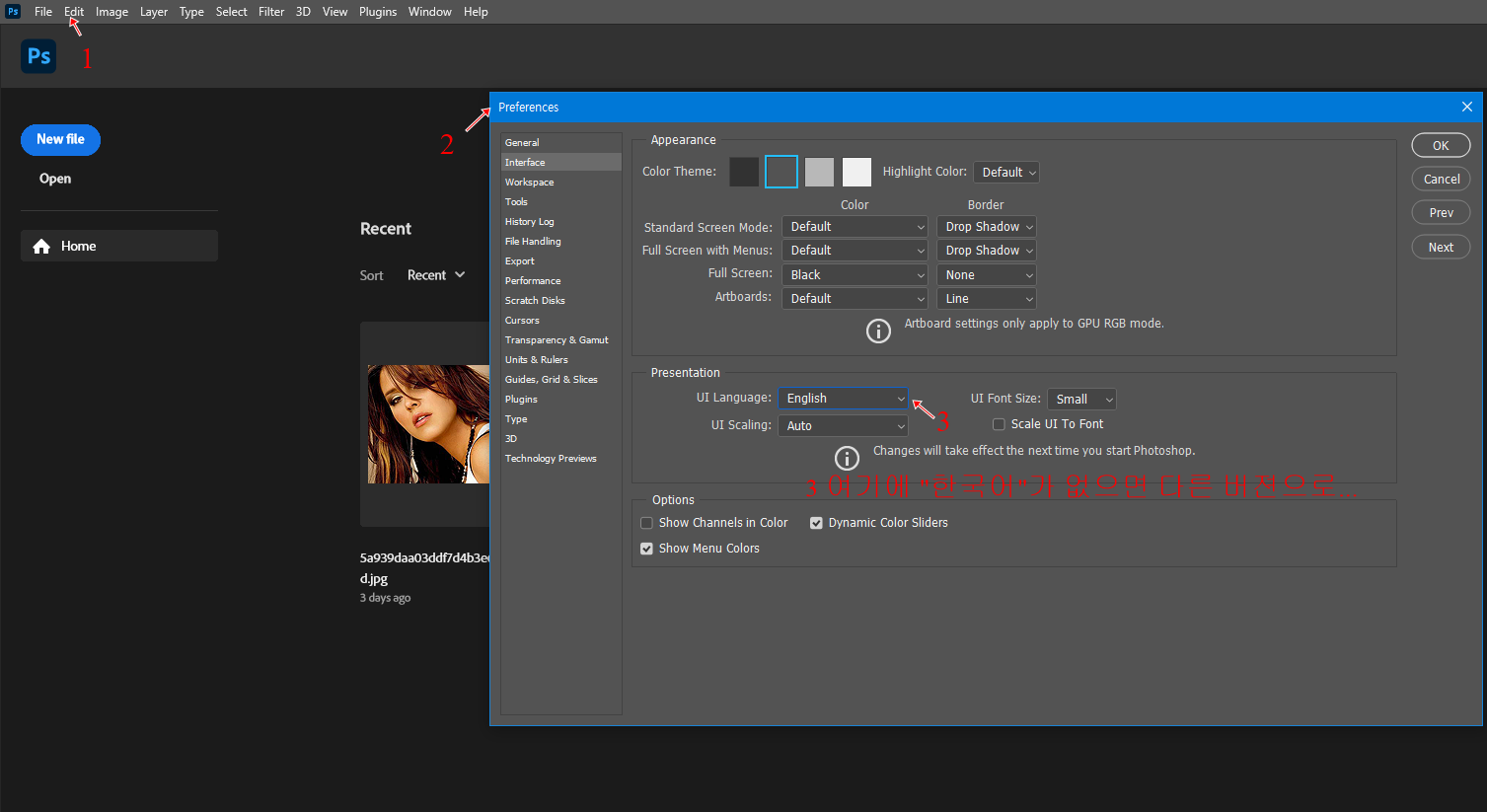The width and height of the screenshot is (1487, 812).
Task: Open the Highlight Color dropdown
Action: [1005, 173]
